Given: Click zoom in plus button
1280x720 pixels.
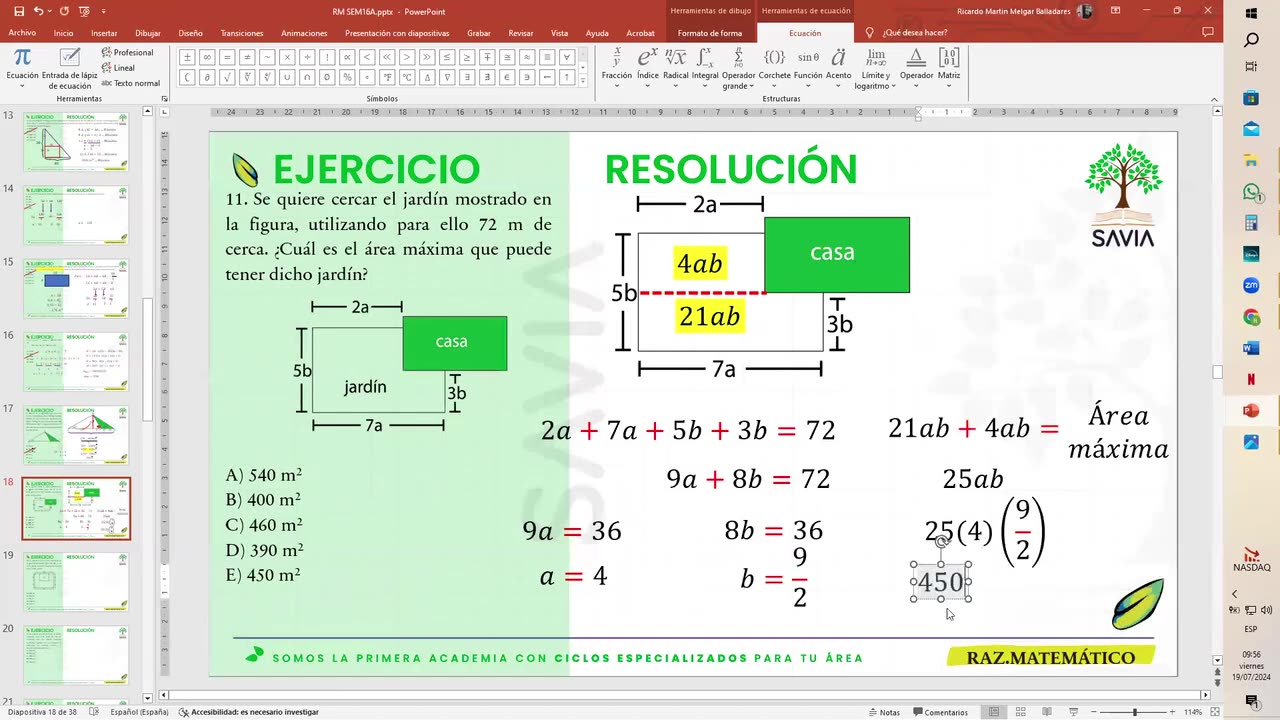Looking at the screenshot, I should pyautogui.click(x=1172, y=712).
